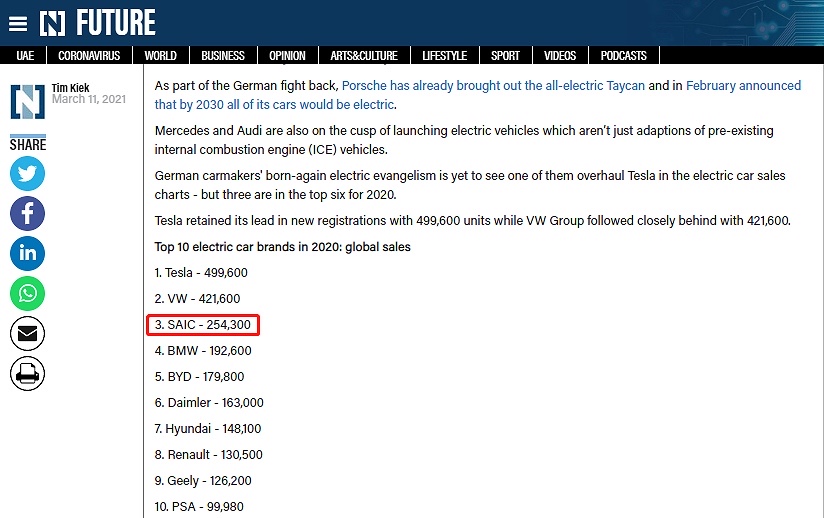Open the February announced 2030 electric link
Image resolution: width=824 pixels, height=518 pixels.
478,95
